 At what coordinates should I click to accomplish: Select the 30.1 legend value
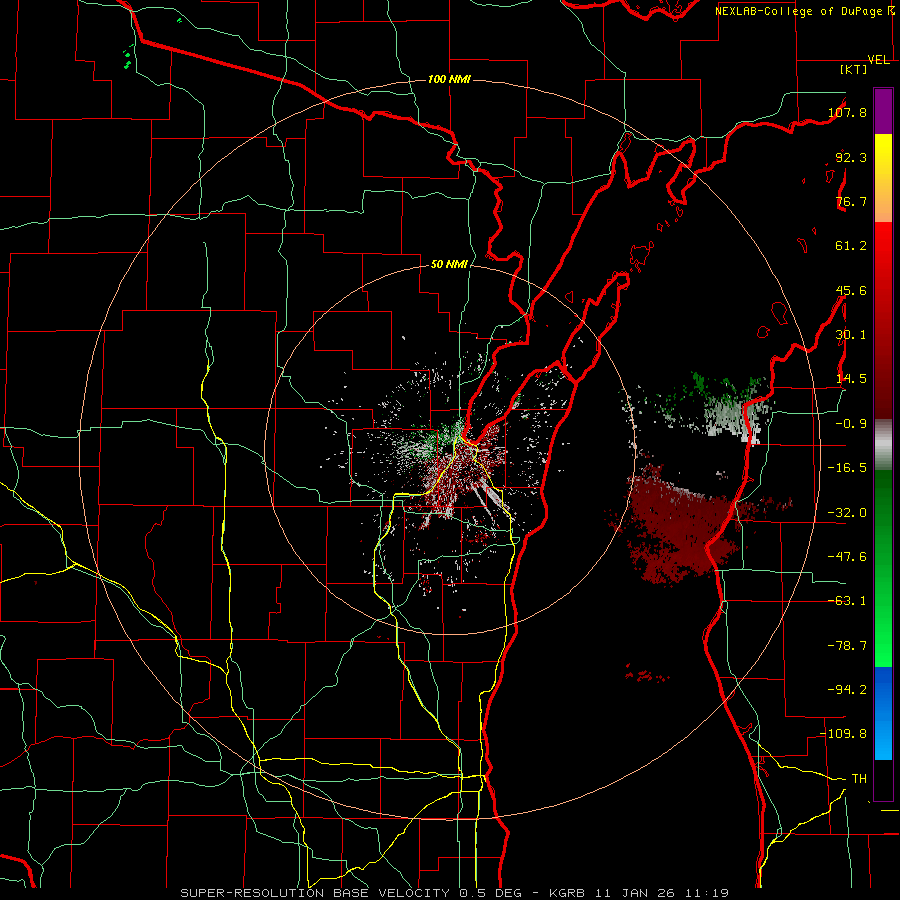click(851, 335)
